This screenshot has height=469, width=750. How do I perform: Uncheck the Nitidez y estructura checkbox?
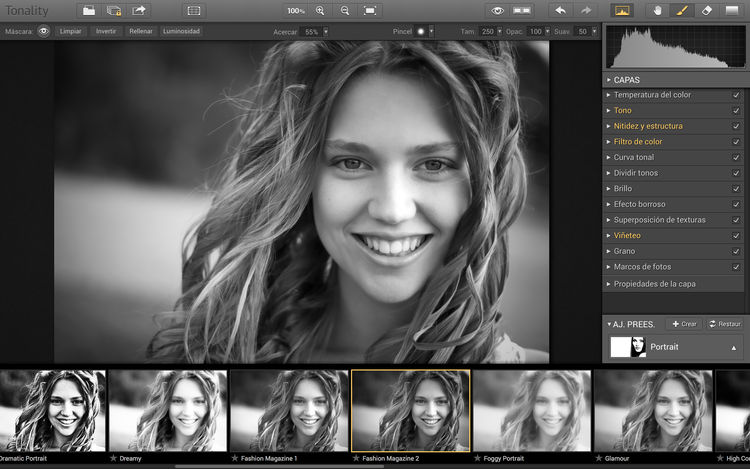pyautogui.click(x=736, y=126)
